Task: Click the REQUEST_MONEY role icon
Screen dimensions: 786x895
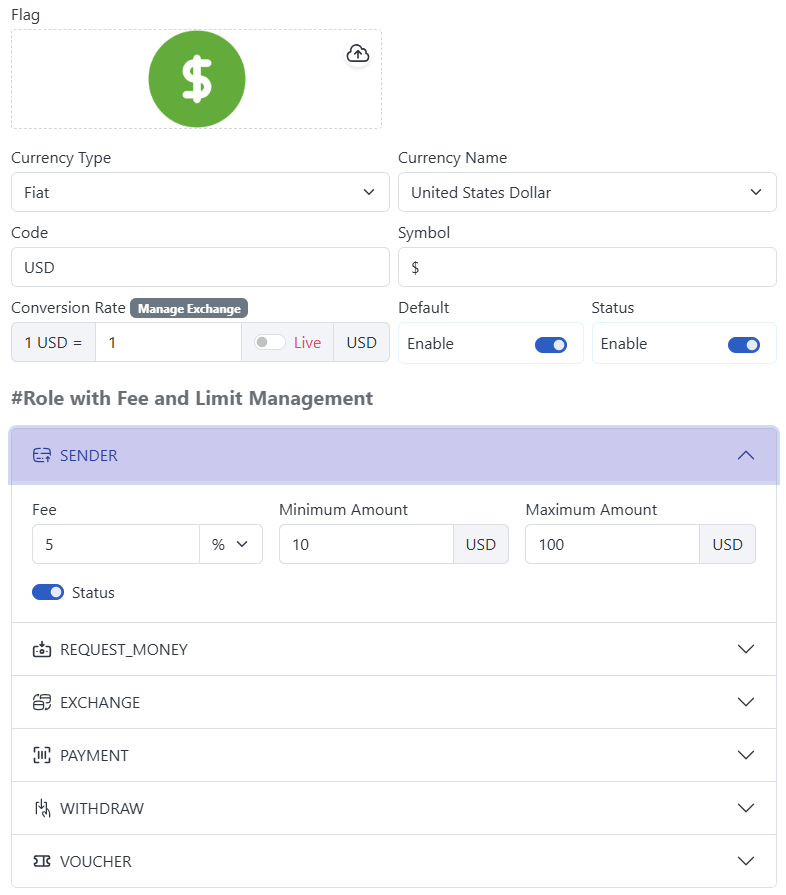Action: tap(41, 649)
